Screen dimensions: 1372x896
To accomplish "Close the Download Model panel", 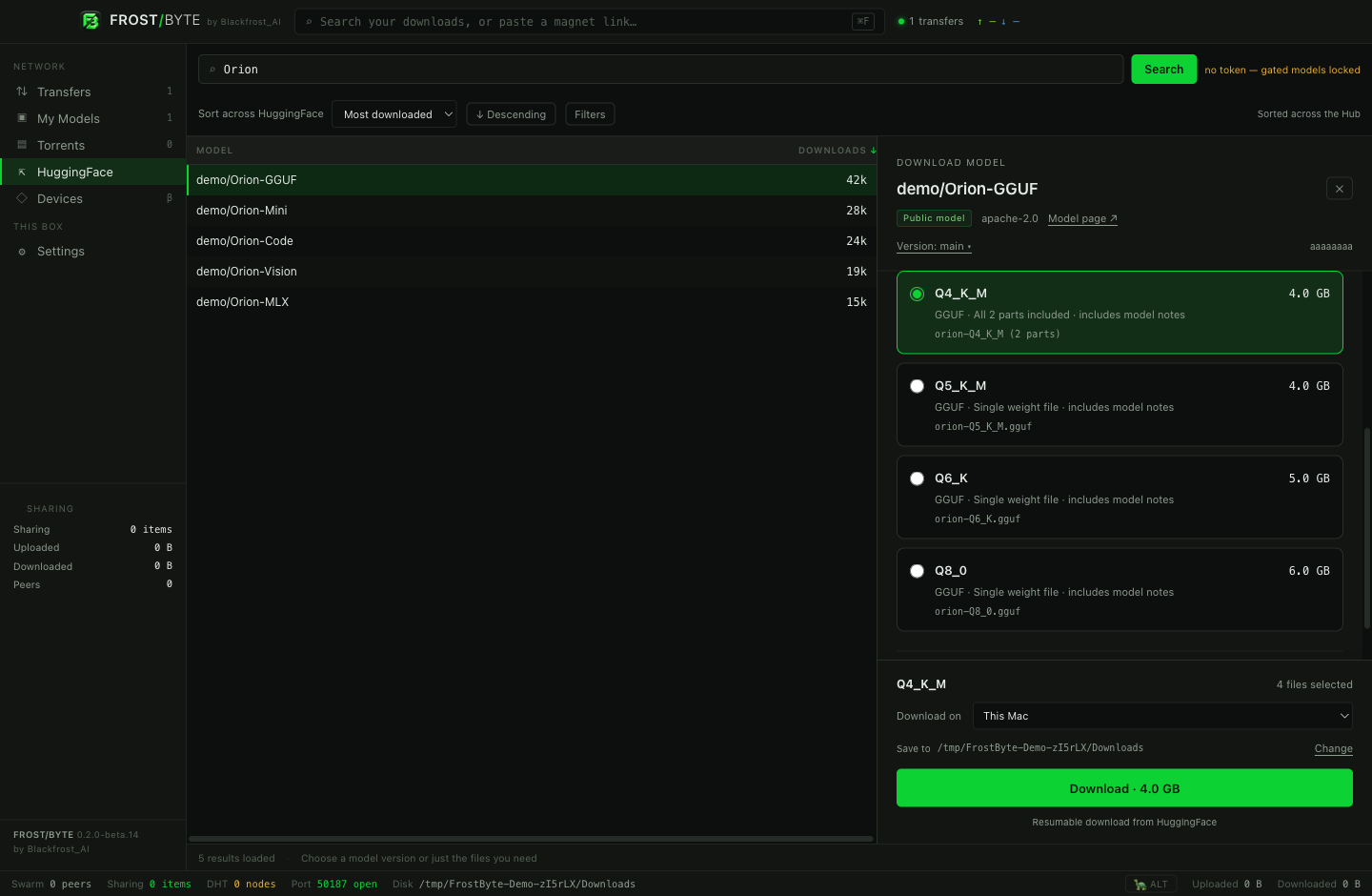I will (1340, 189).
